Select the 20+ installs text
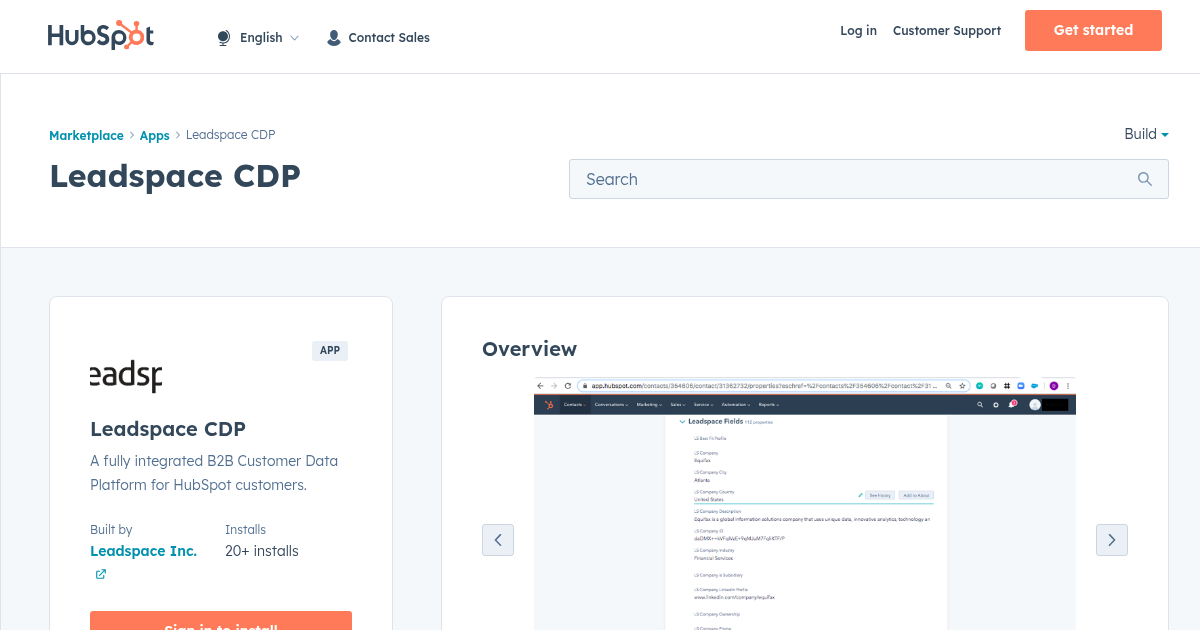Viewport: 1200px width, 630px height. click(262, 551)
